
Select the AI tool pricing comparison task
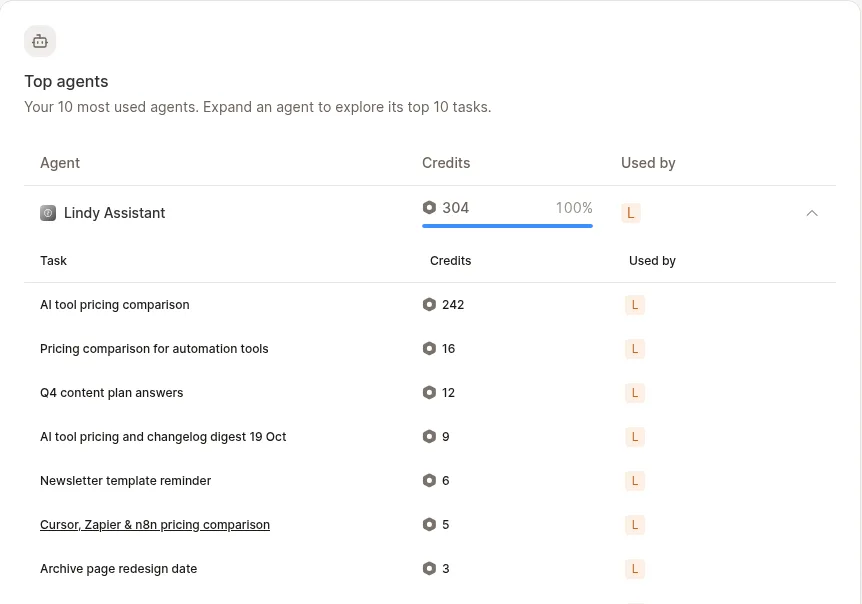tap(115, 305)
